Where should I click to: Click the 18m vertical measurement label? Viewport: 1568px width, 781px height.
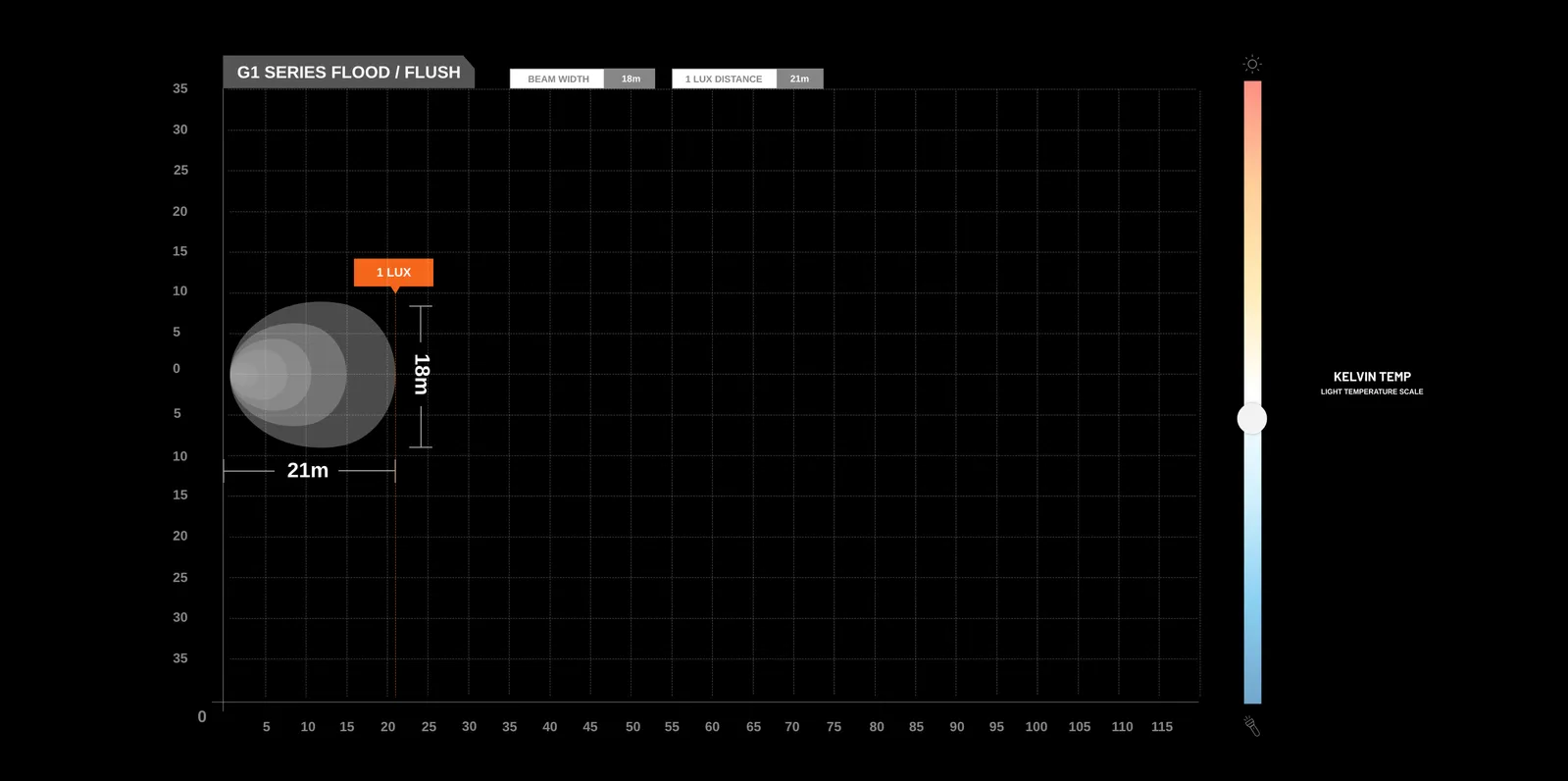[x=422, y=375]
